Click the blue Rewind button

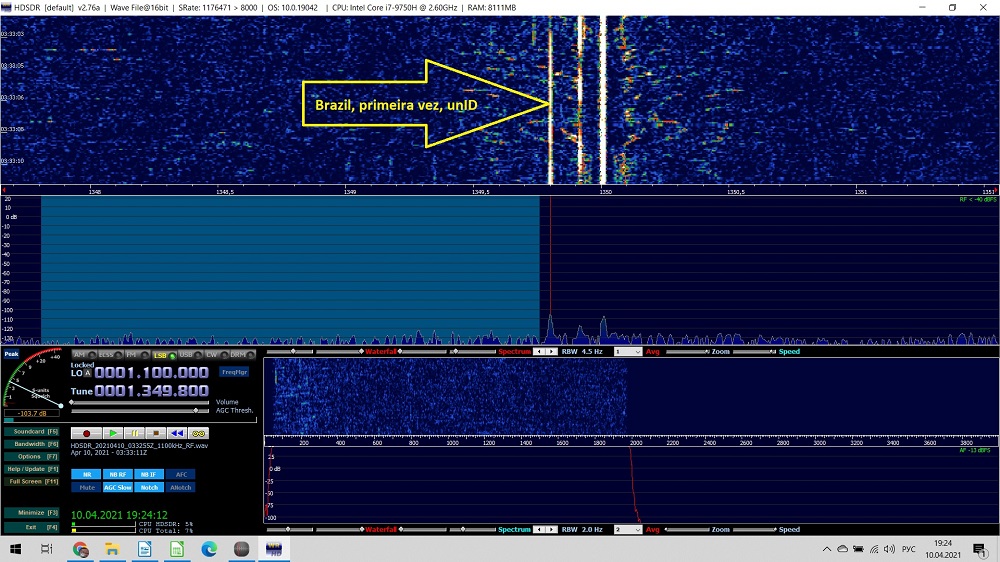tap(176, 433)
